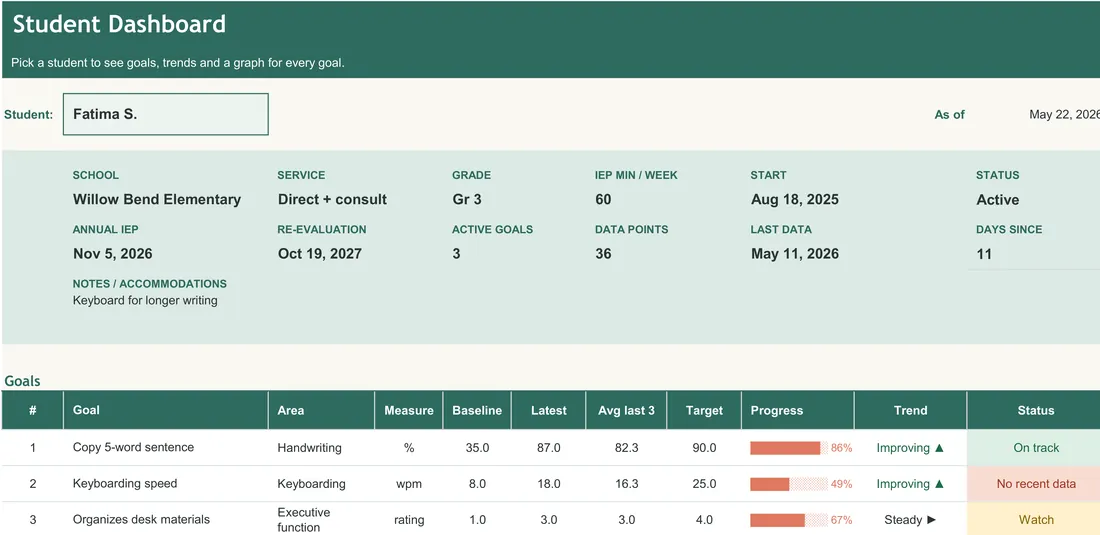This screenshot has width=1100, height=535.
Task: Select Improving trend for Copy 5-word sentence
Action: point(911,447)
